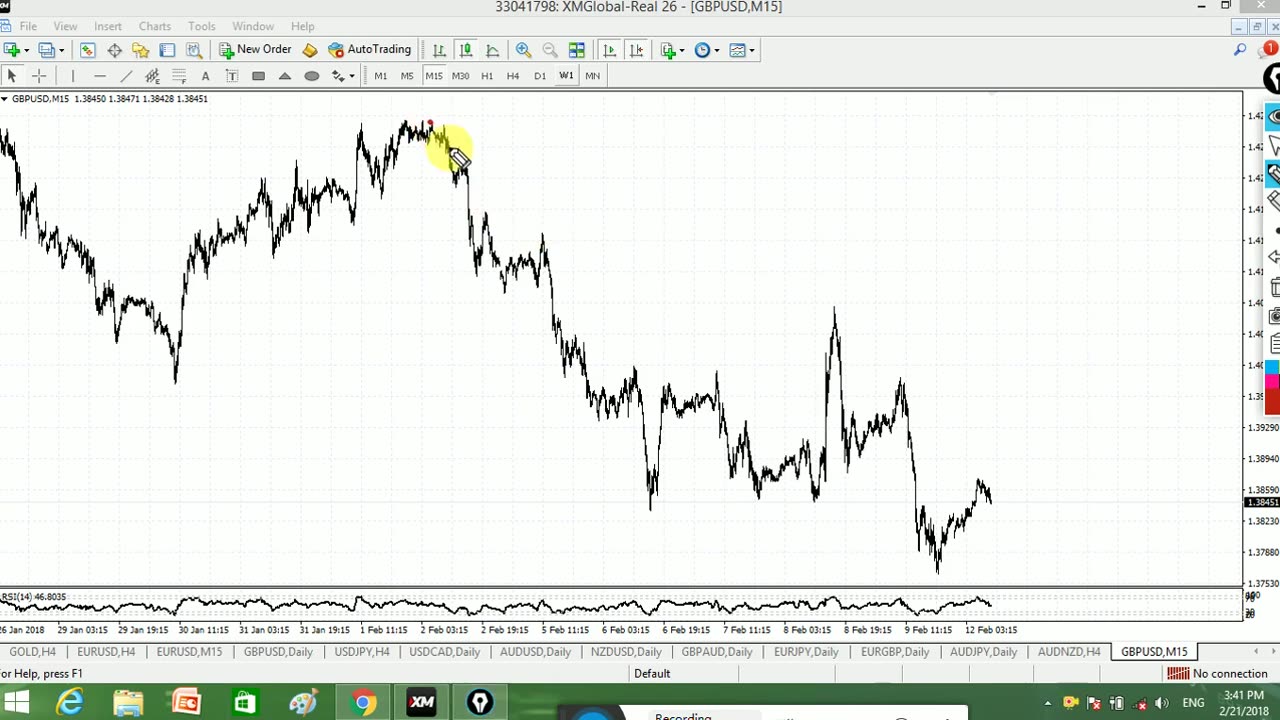Set timeframe to D1

(x=540, y=76)
